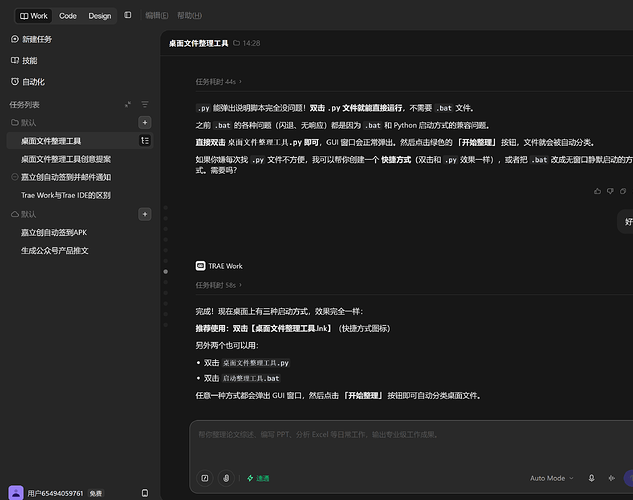Click inline code 启动整理工具.bat in bullet list
633x500 pixels.
[x=251, y=378]
